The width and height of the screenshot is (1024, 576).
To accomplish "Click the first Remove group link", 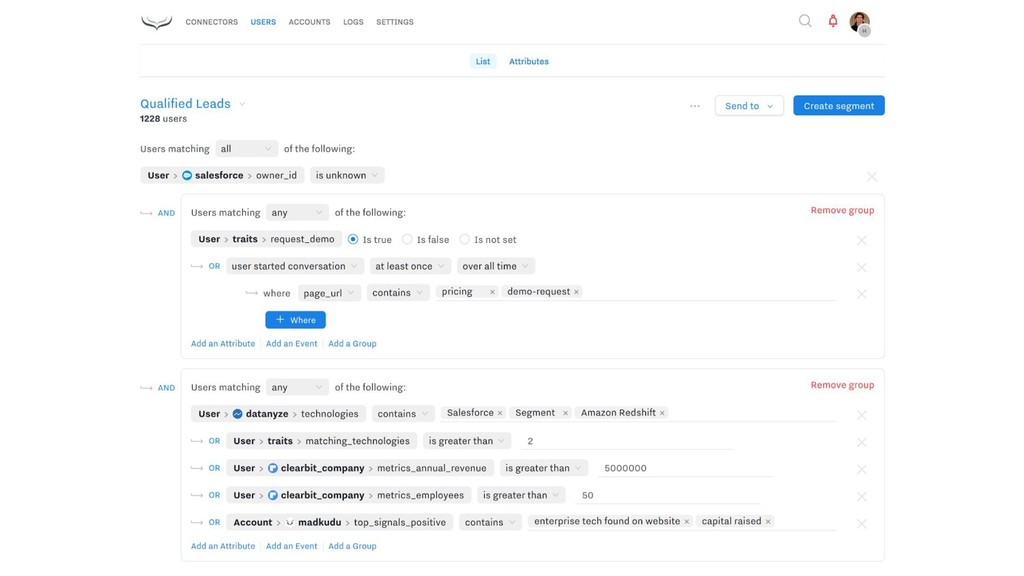I will pyautogui.click(x=842, y=210).
